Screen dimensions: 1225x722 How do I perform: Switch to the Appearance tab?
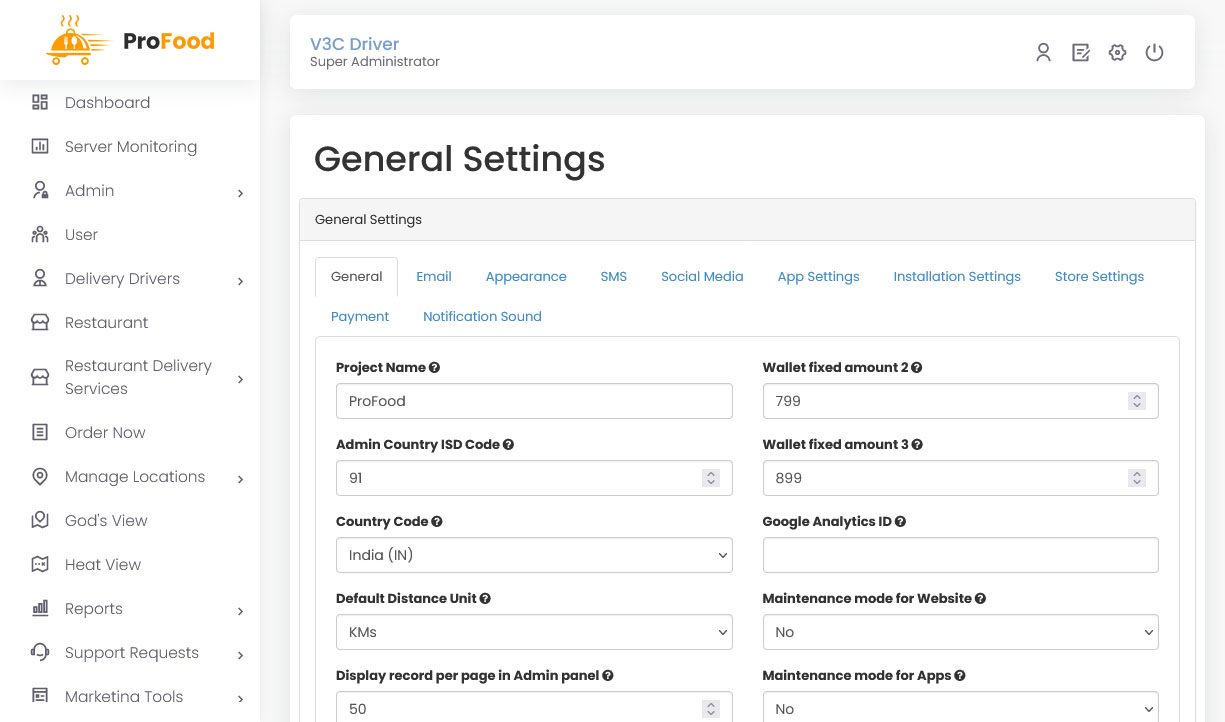526,277
